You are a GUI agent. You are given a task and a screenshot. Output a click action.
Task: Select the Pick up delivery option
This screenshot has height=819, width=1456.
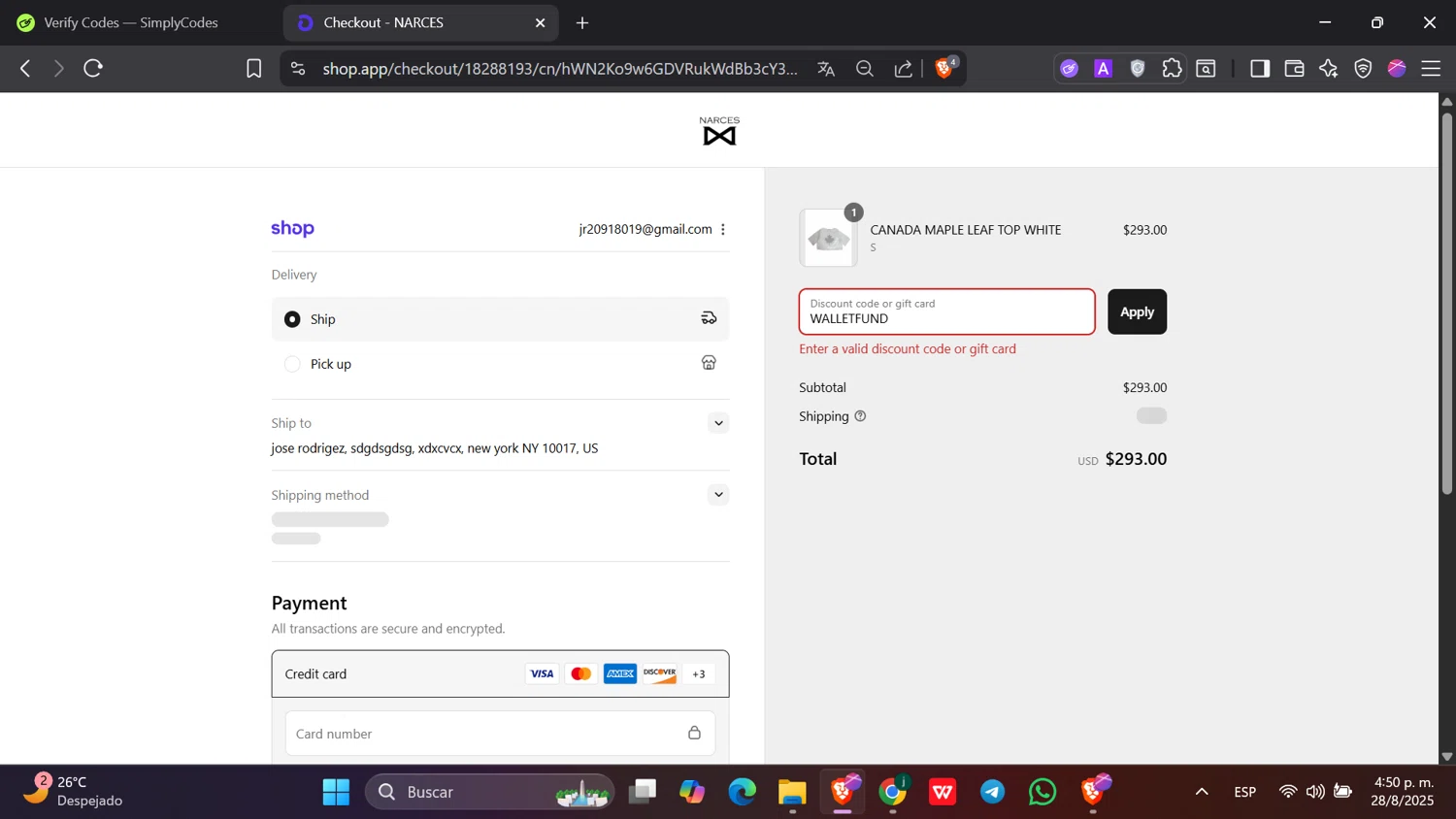coord(500,364)
